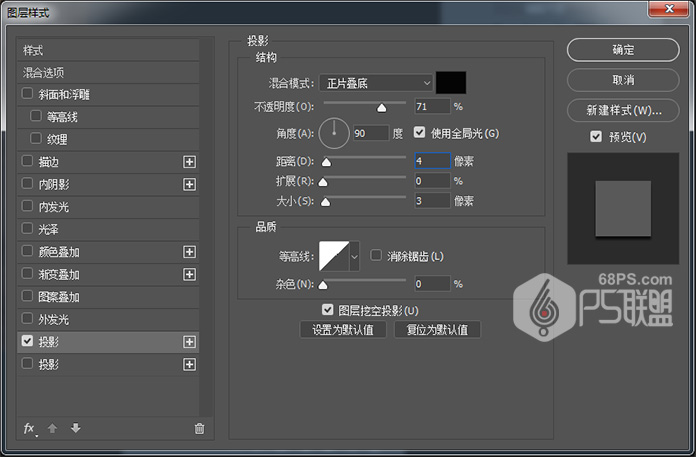Check the 外发光 checkbox
696x457 pixels.
[x=27, y=318]
